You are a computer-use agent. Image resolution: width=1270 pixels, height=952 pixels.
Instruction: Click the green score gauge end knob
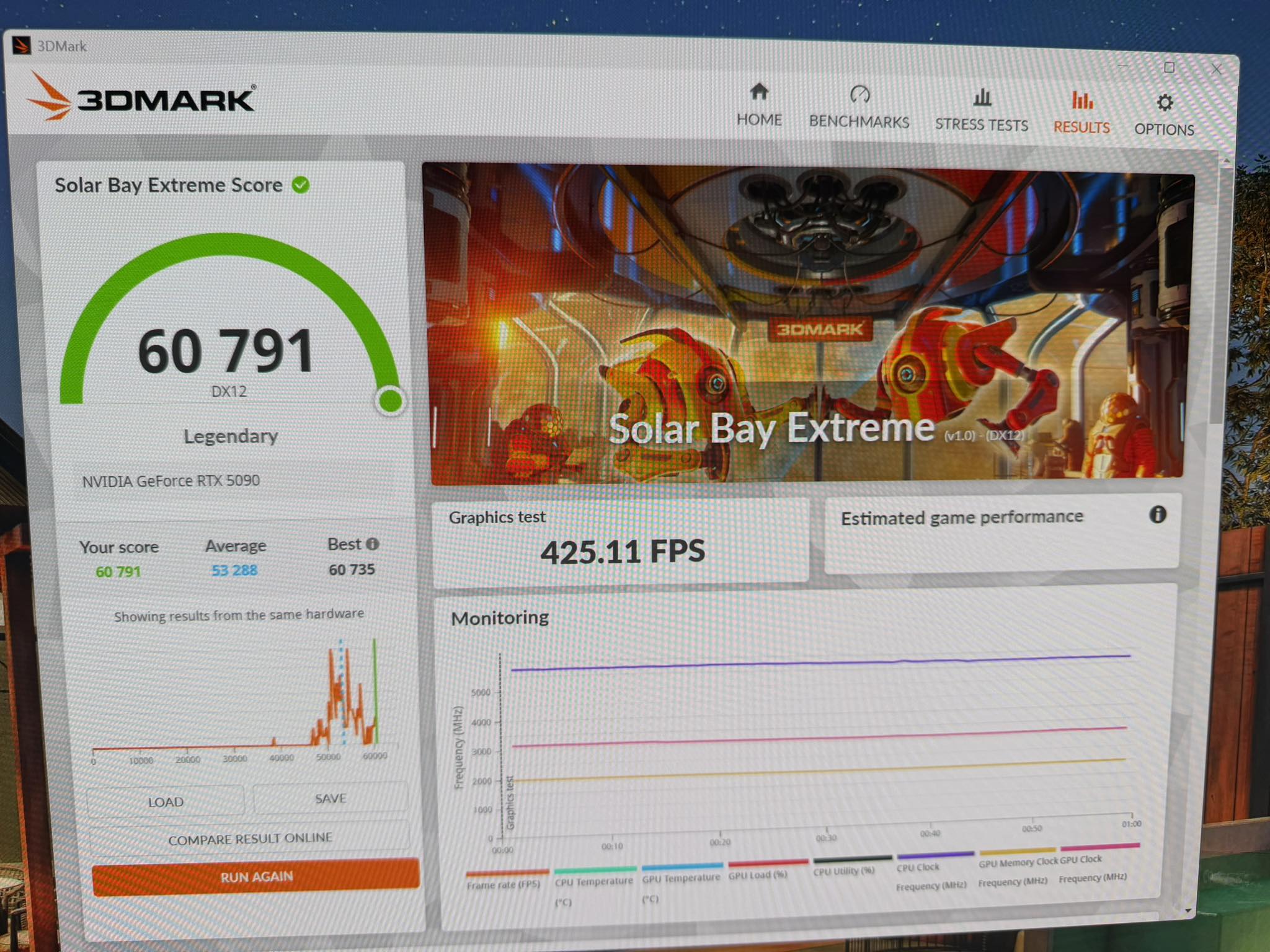click(x=391, y=400)
